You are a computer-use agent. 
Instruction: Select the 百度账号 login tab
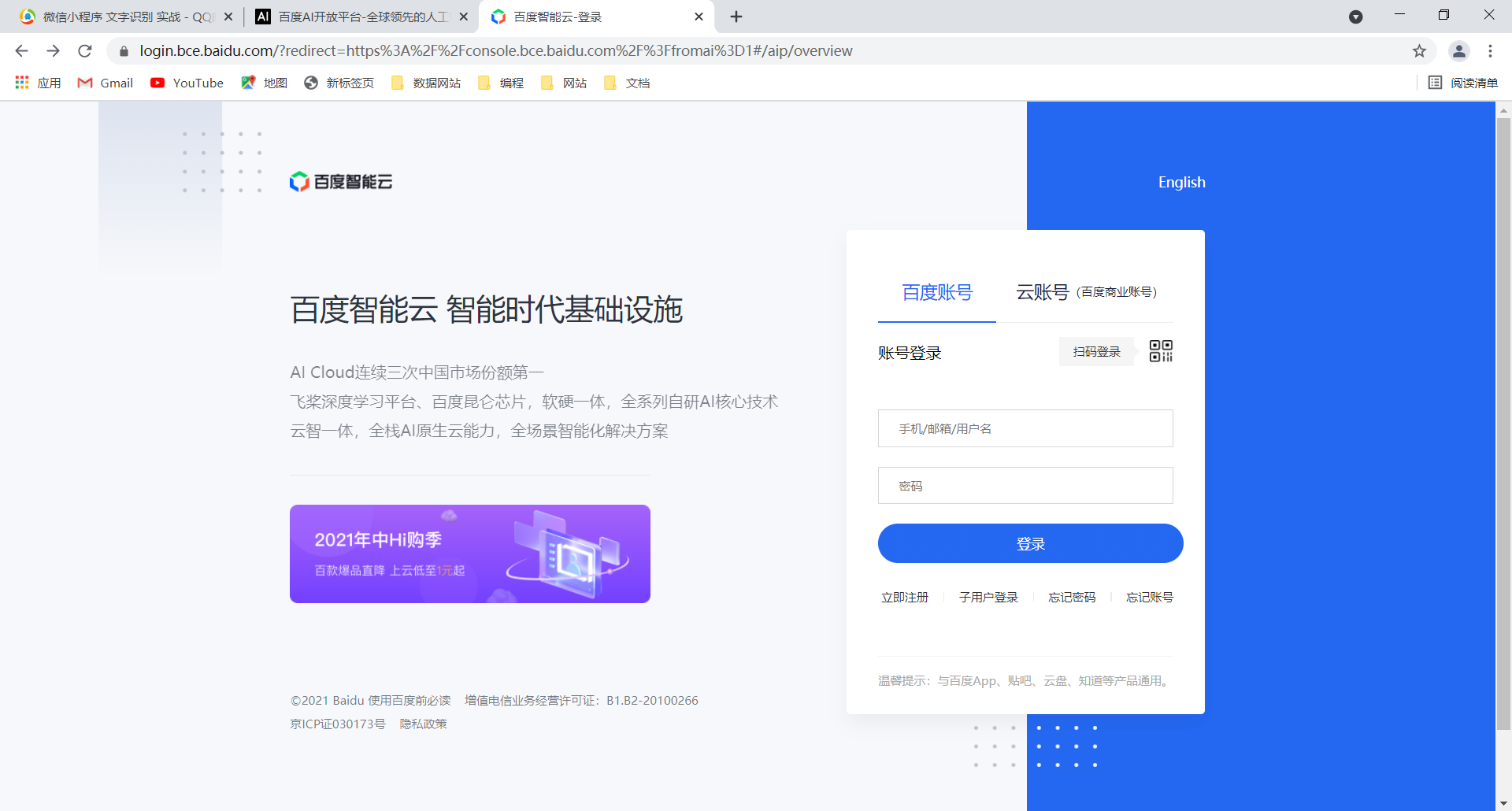tap(937, 292)
